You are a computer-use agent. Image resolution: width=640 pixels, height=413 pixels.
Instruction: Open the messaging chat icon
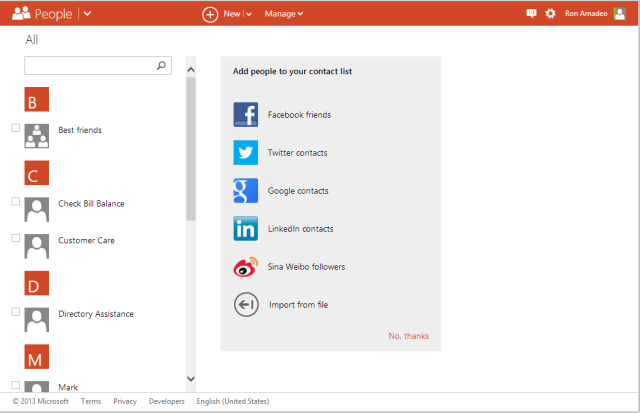[x=531, y=13]
